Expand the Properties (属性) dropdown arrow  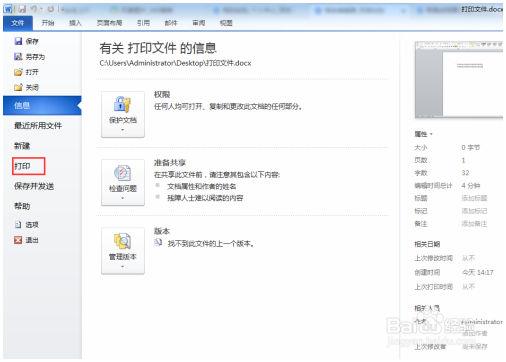(x=431, y=134)
